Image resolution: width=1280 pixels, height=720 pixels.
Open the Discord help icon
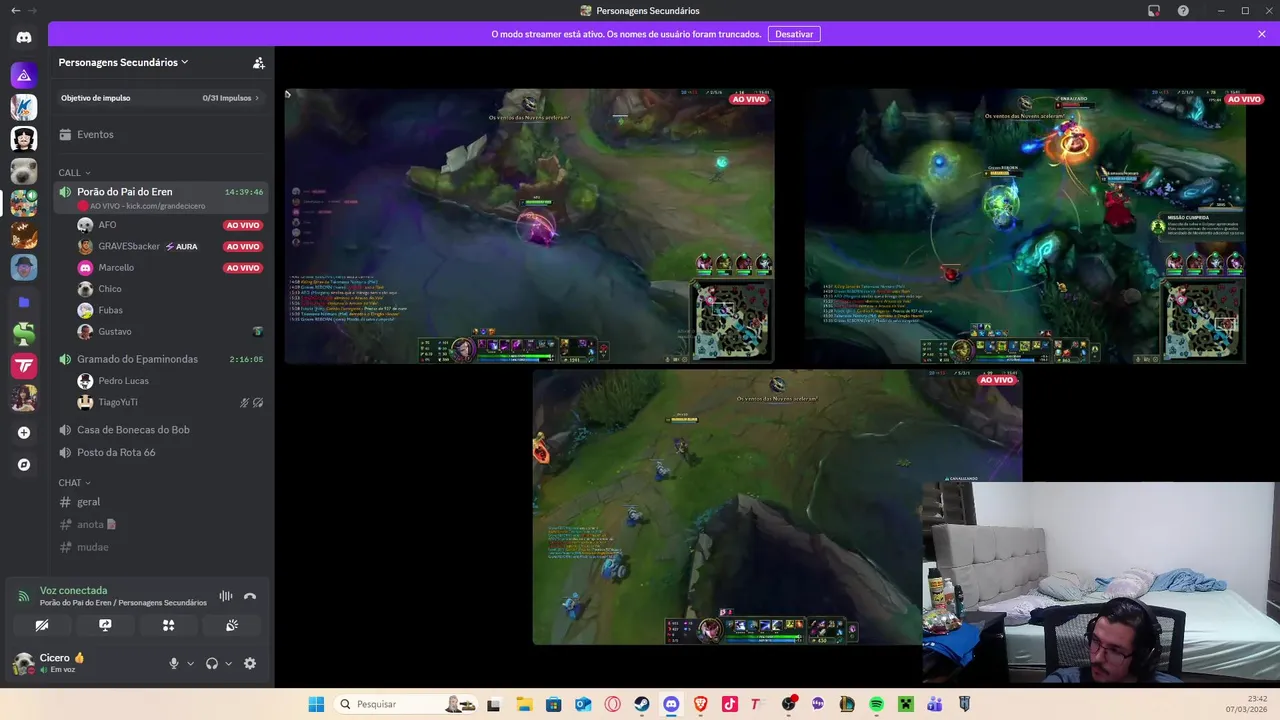[x=1183, y=11]
